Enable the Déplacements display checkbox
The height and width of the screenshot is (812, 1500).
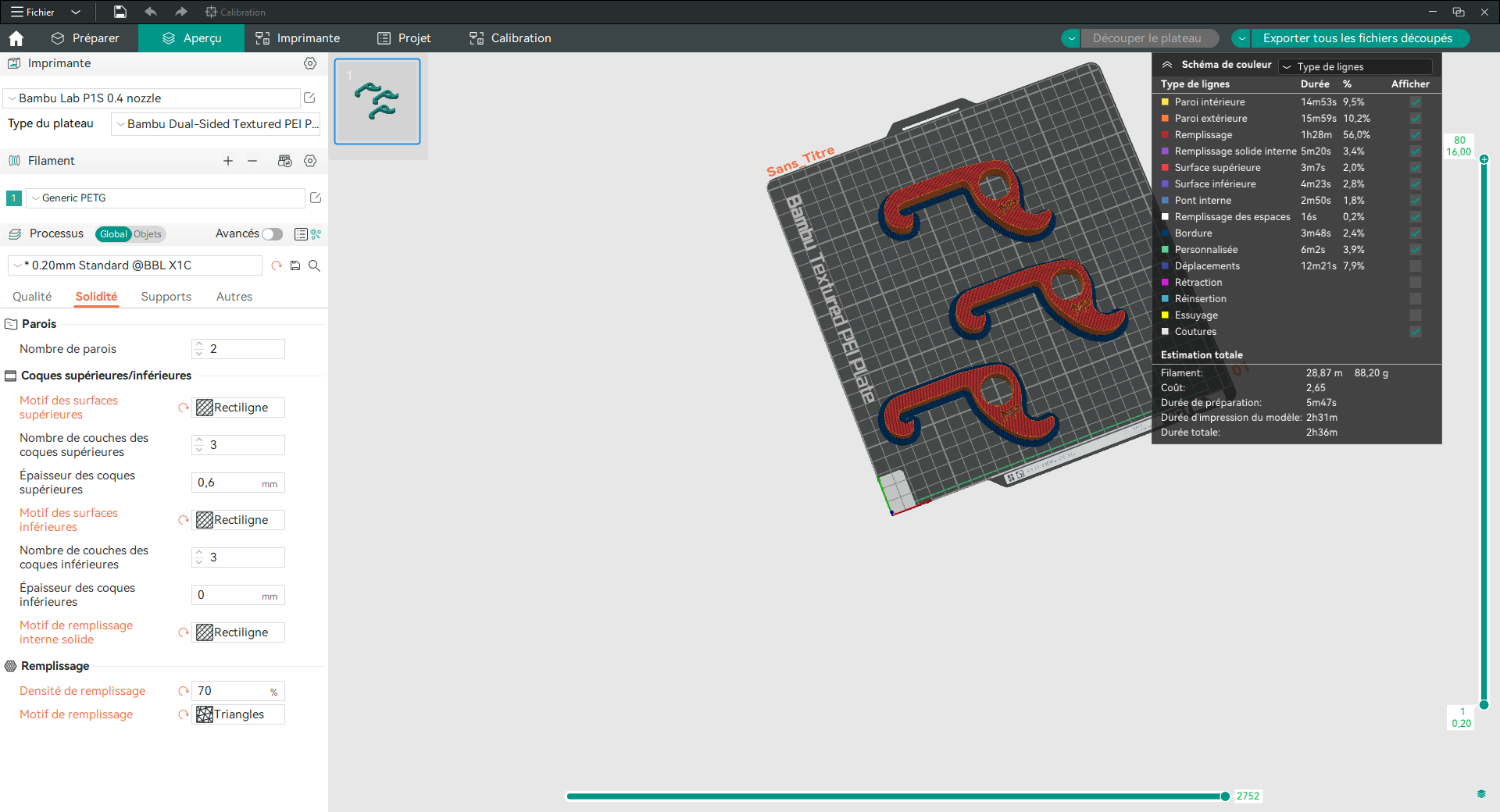tap(1416, 266)
